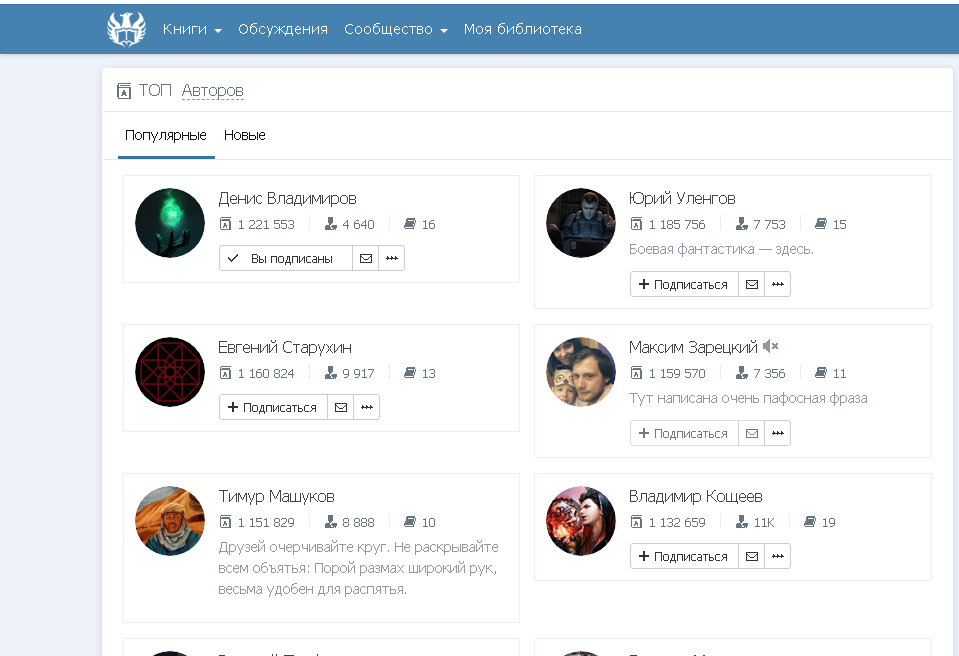Click the envelope icon for Максим Зарецкий
959x656 pixels.
coord(751,433)
